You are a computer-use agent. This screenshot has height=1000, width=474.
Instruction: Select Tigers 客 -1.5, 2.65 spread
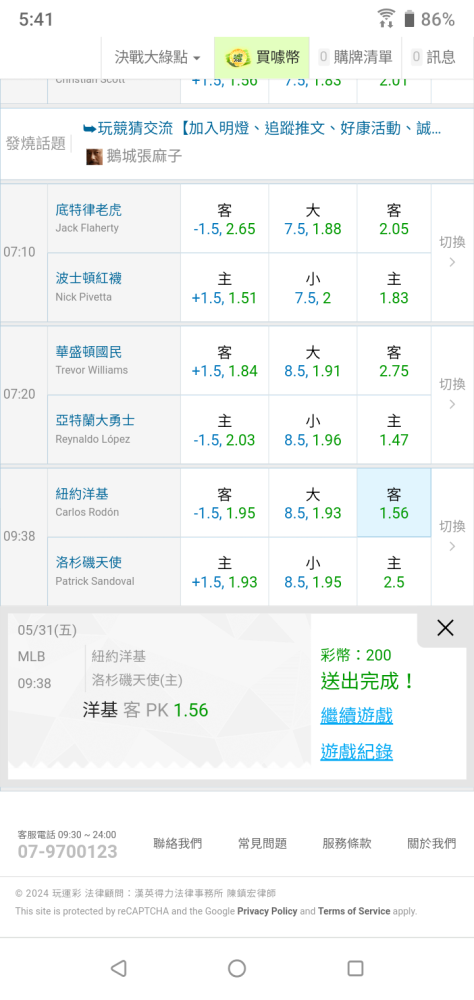point(224,219)
